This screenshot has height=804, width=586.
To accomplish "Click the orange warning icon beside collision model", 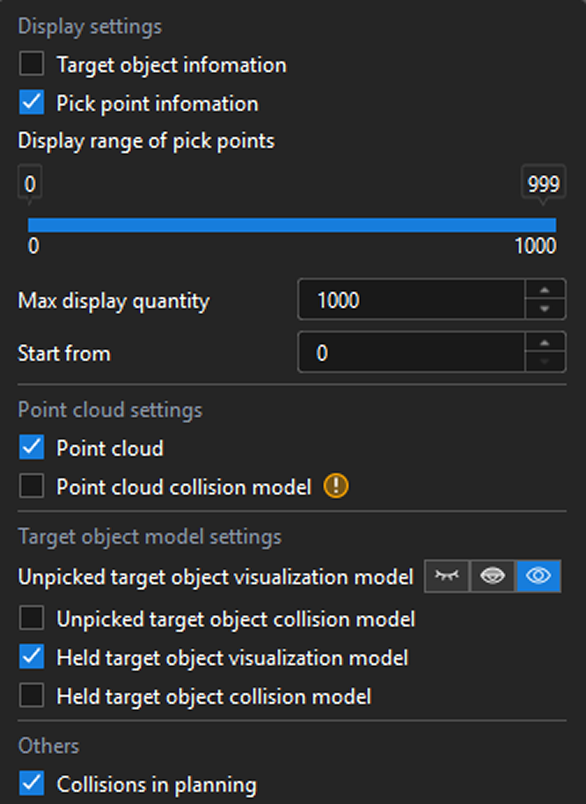I will pos(336,486).
